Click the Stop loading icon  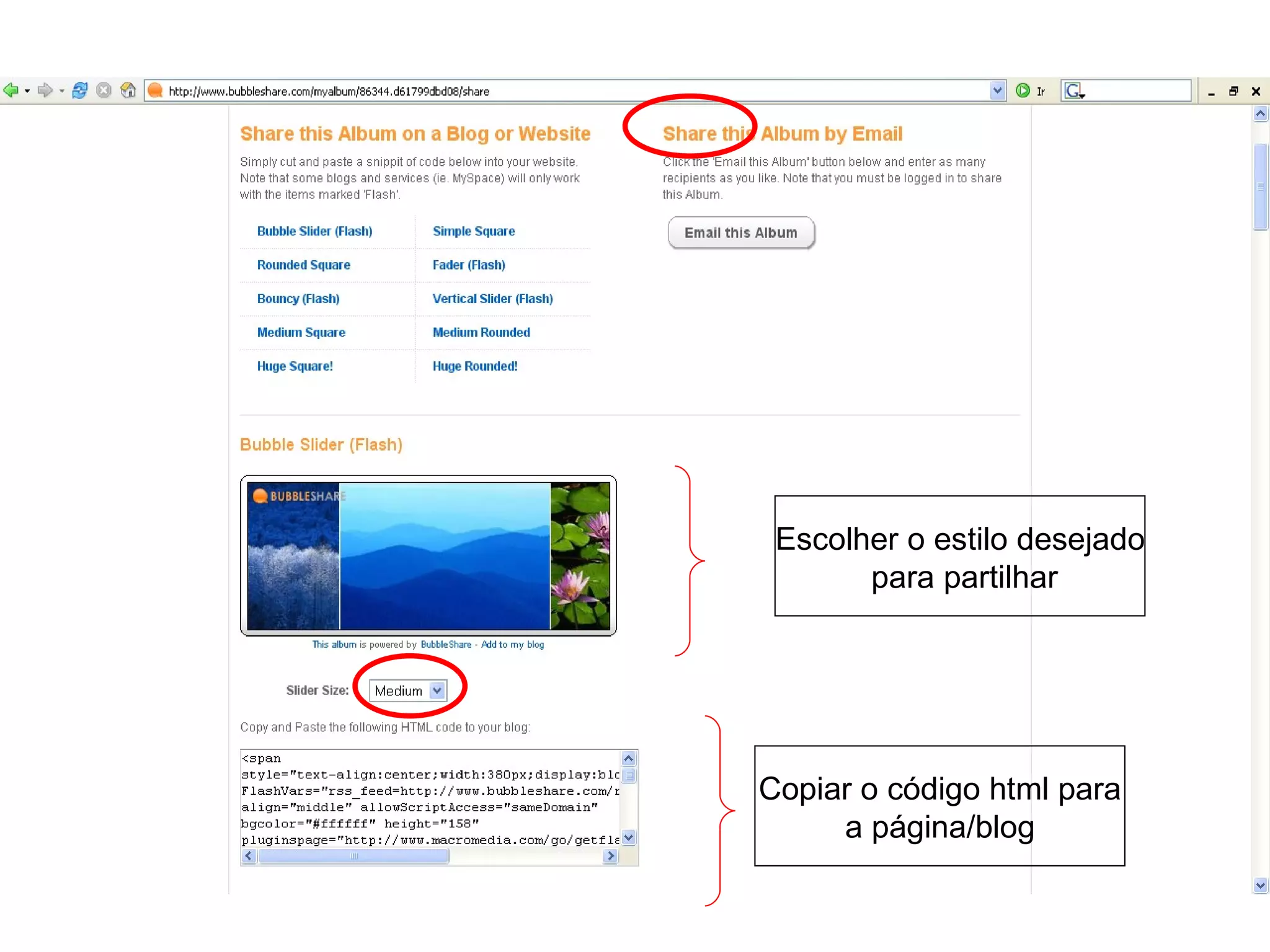(x=104, y=90)
